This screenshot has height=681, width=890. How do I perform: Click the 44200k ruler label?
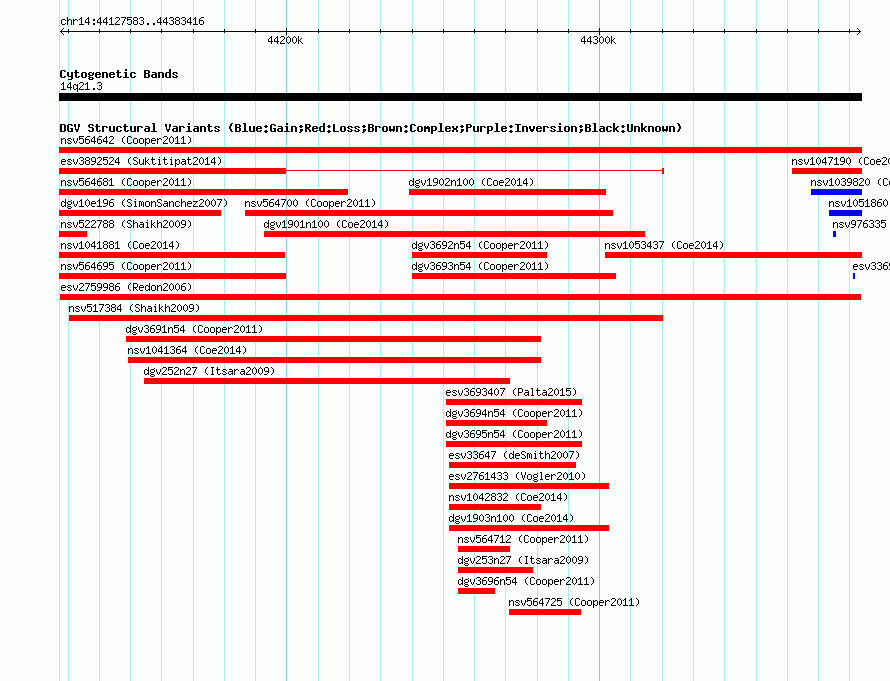coord(285,40)
